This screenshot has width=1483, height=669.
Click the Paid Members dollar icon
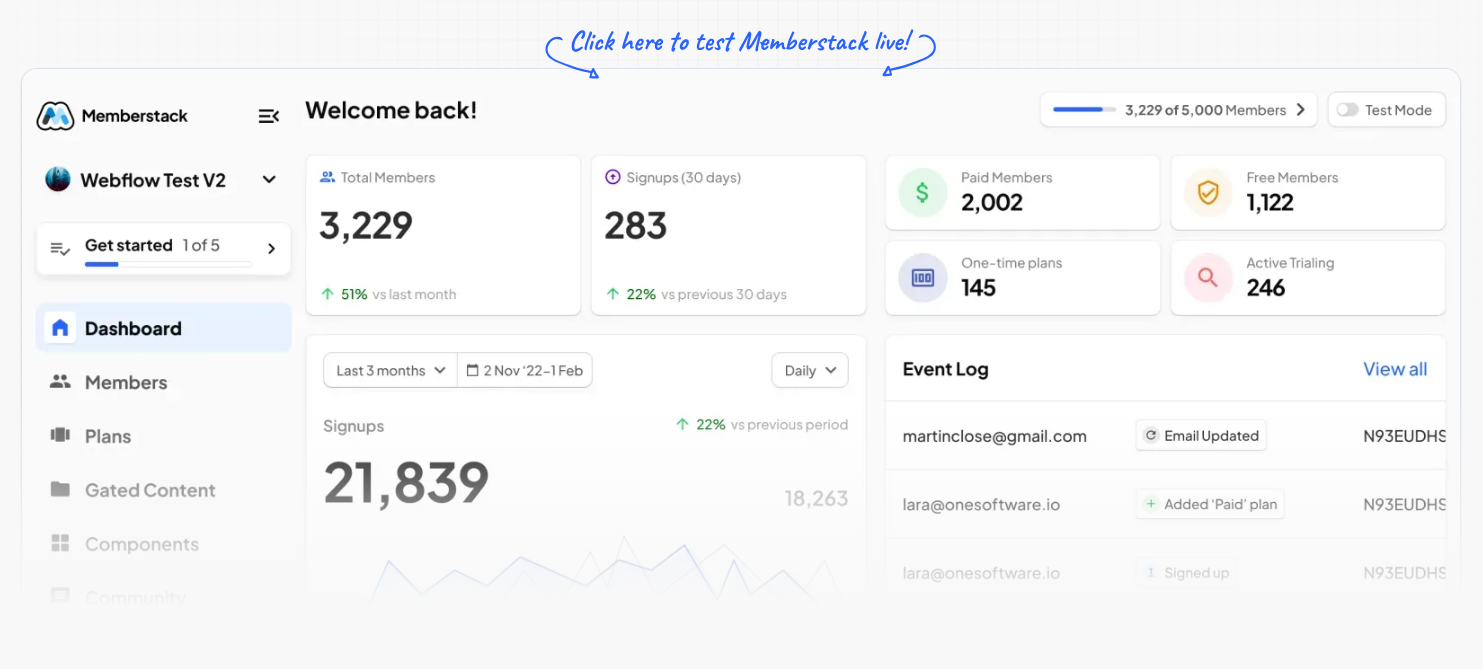pos(923,192)
